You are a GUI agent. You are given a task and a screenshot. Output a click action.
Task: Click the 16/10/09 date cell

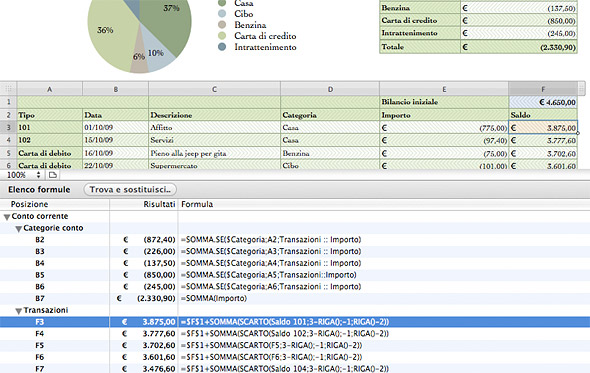point(116,153)
